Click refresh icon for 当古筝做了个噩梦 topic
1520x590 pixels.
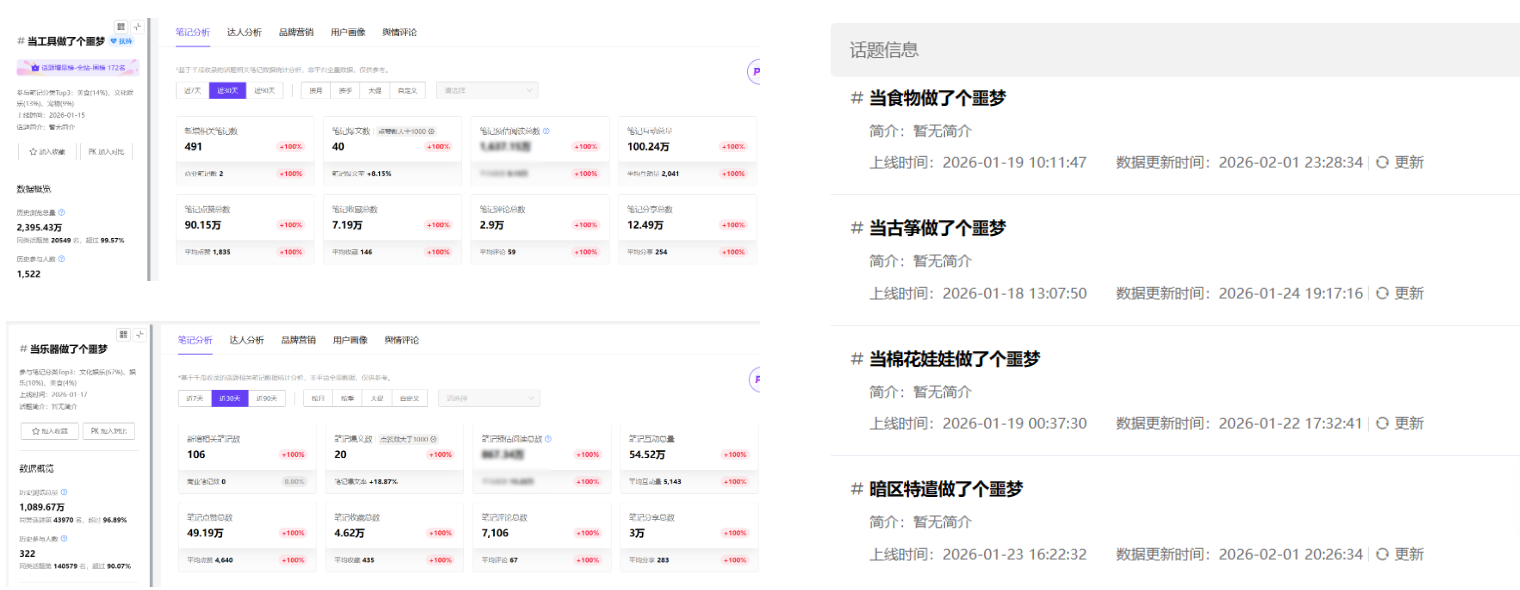click(1382, 293)
